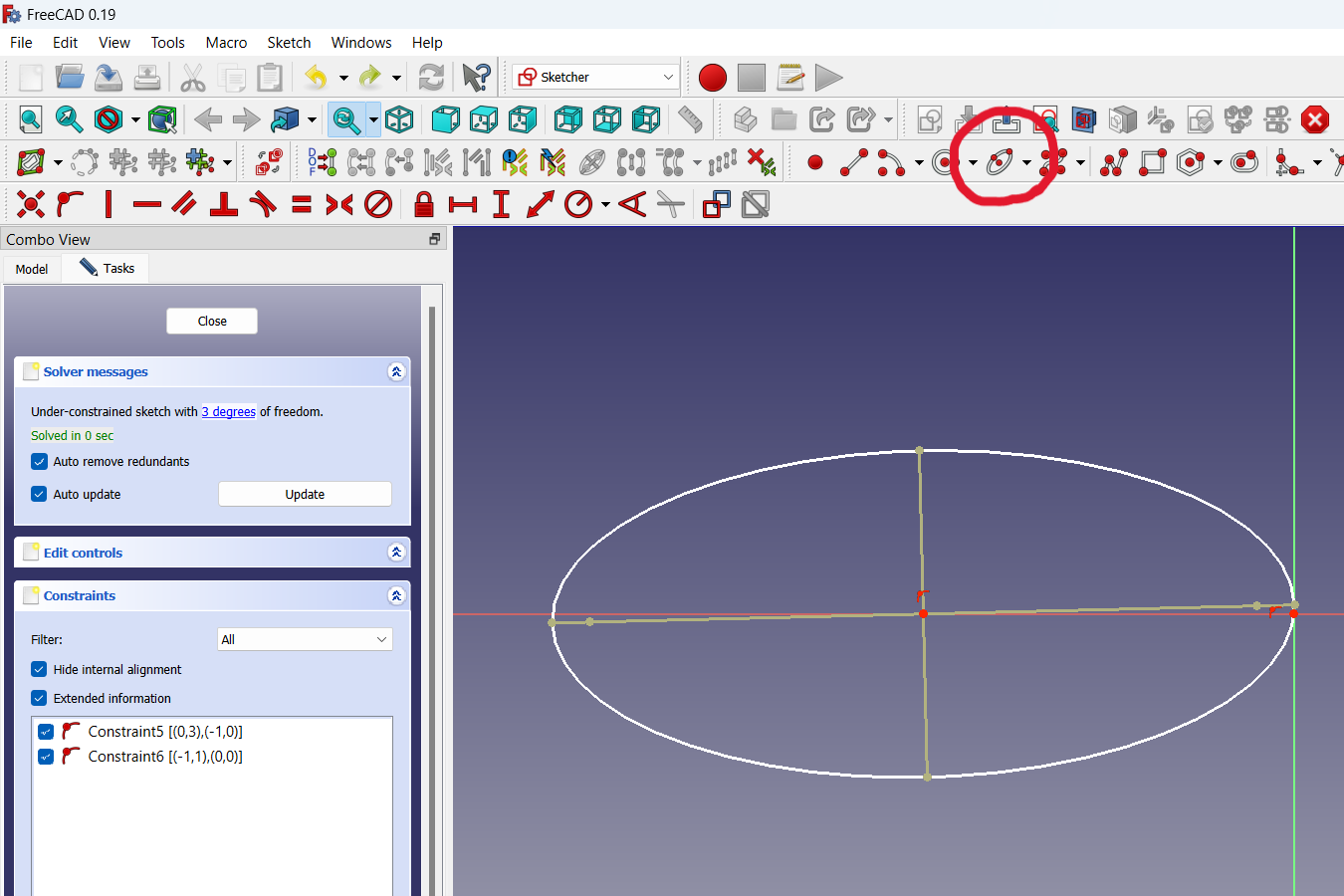1344x896 pixels.
Task: Collapse the Constraints section
Action: [x=396, y=596]
